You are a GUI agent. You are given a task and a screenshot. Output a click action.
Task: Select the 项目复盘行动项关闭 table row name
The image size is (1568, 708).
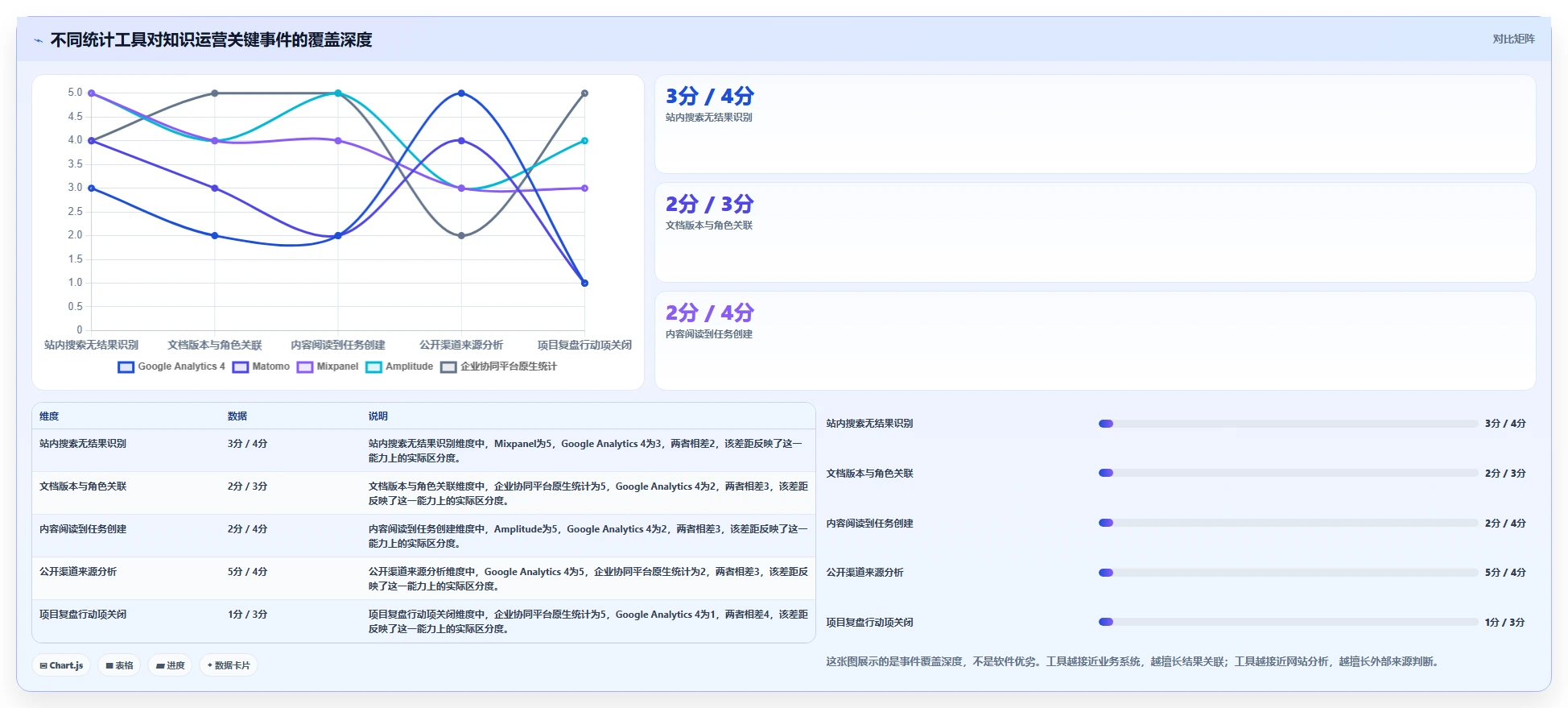[83, 615]
